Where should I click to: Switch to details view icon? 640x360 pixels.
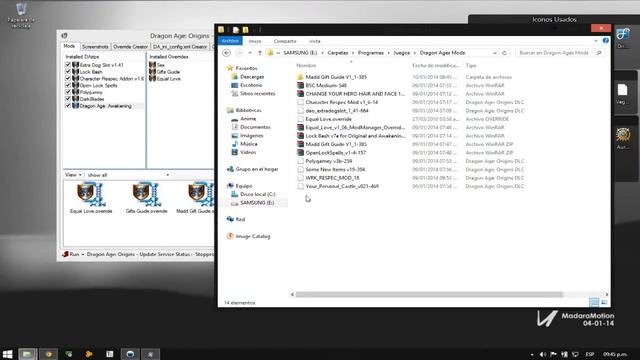click(594, 302)
